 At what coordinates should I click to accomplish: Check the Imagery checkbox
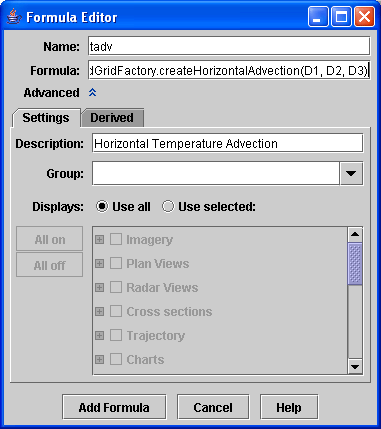point(116,239)
